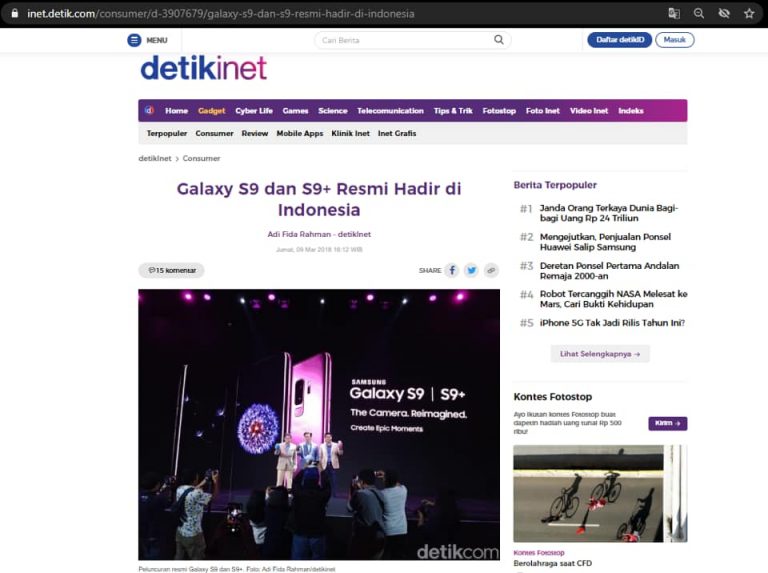Screen dimensions: 768x573
Task: Click the Kontes Fotostop heading
Action: click(x=552, y=397)
